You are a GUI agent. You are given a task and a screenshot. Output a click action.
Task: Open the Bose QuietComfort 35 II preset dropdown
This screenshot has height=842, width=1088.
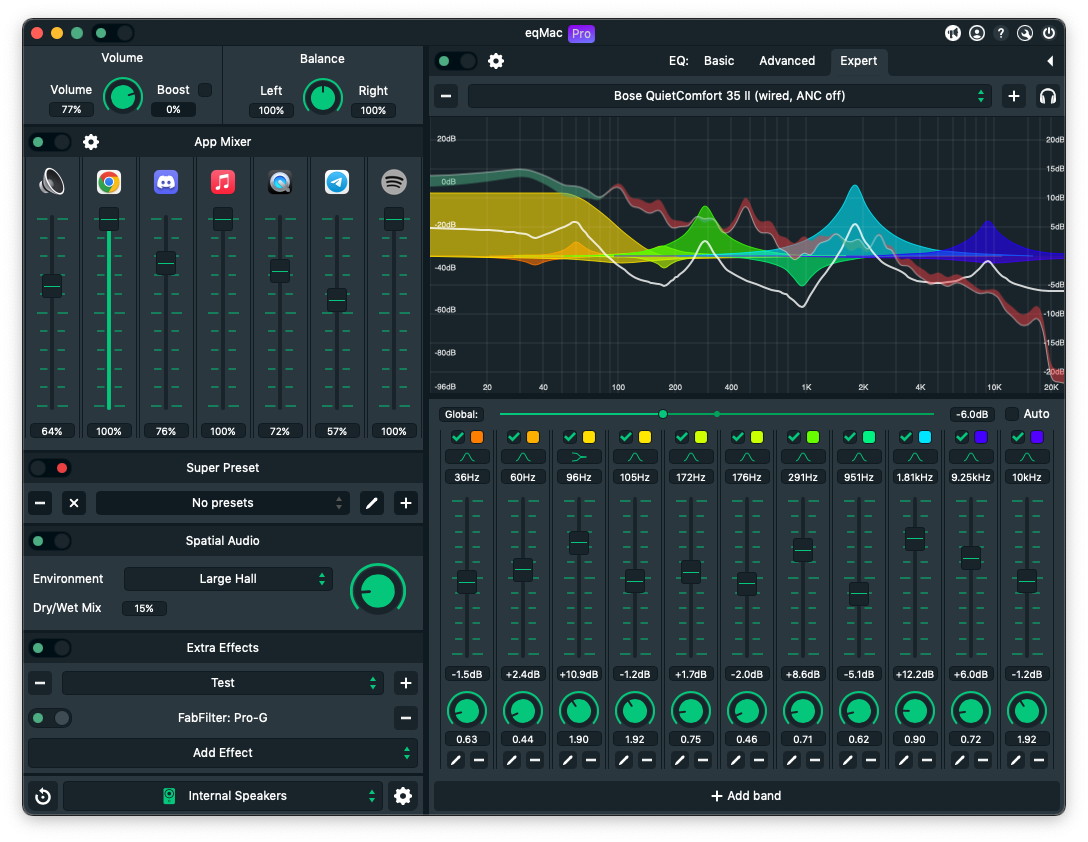(729, 96)
